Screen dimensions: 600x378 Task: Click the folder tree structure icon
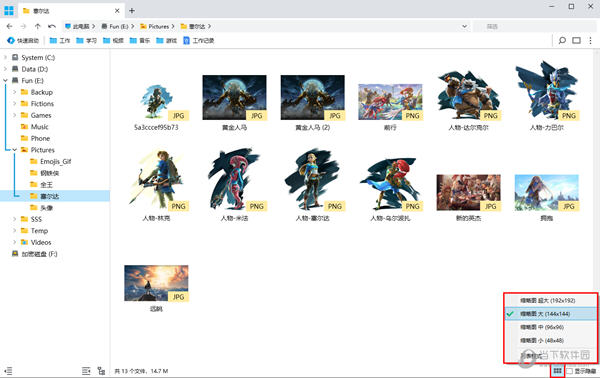click(x=101, y=371)
